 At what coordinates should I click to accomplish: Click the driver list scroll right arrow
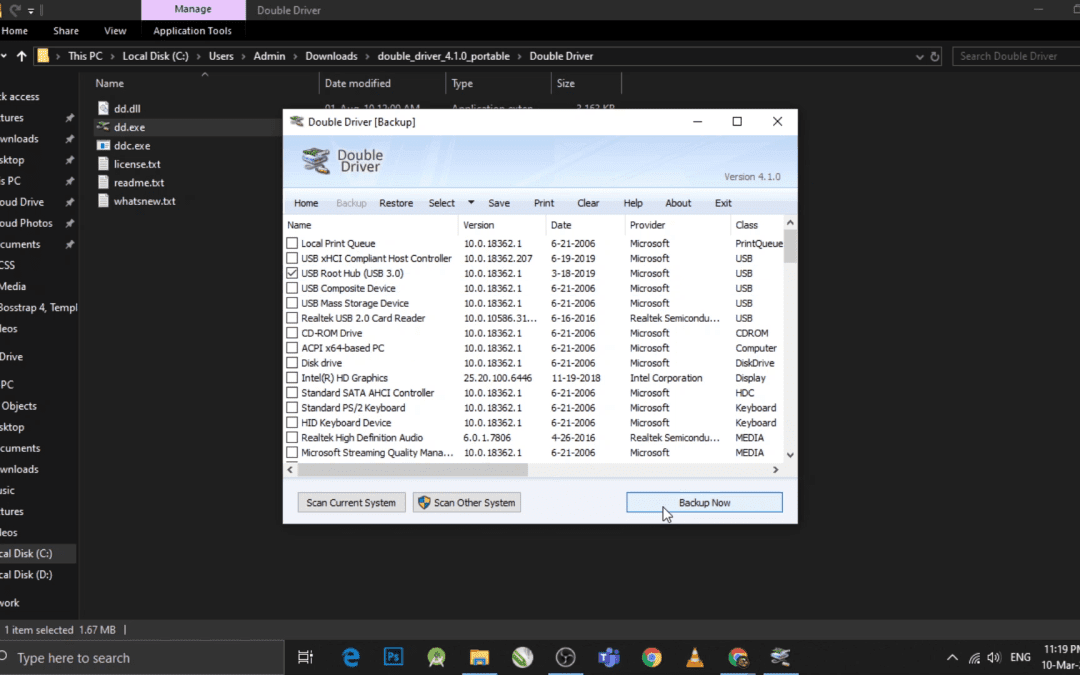tap(776, 470)
